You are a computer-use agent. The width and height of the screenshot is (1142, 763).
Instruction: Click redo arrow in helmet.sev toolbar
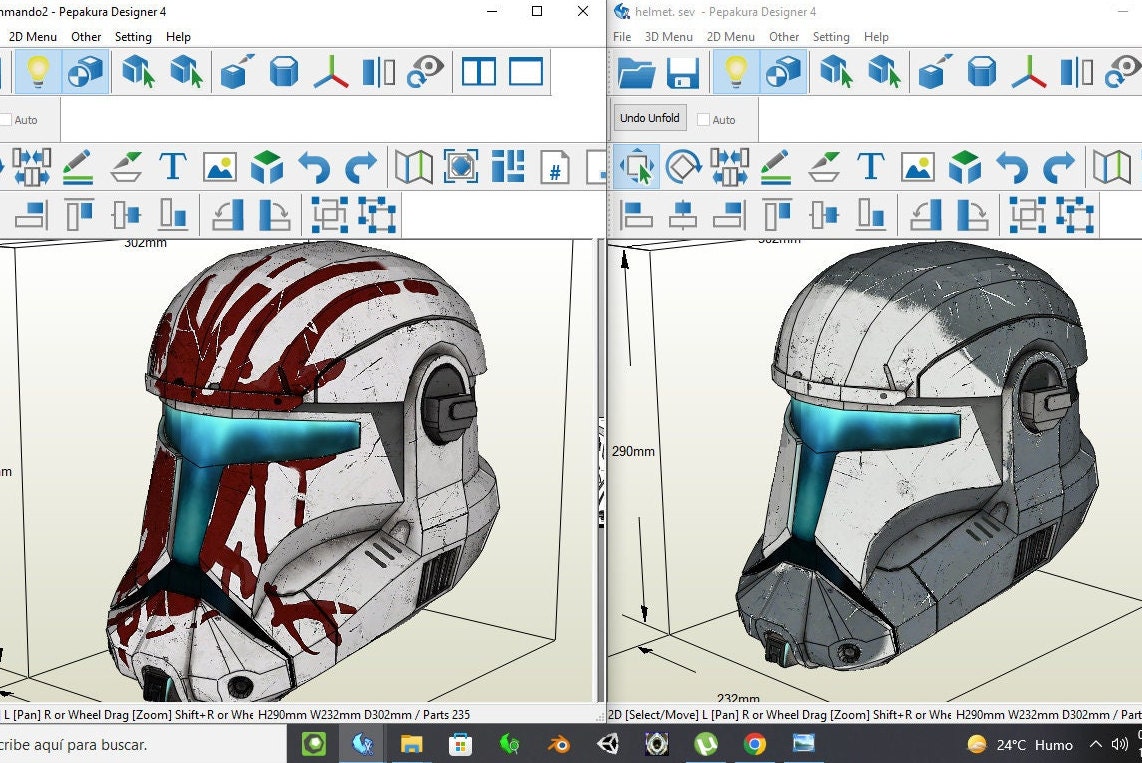pyautogui.click(x=1059, y=167)
